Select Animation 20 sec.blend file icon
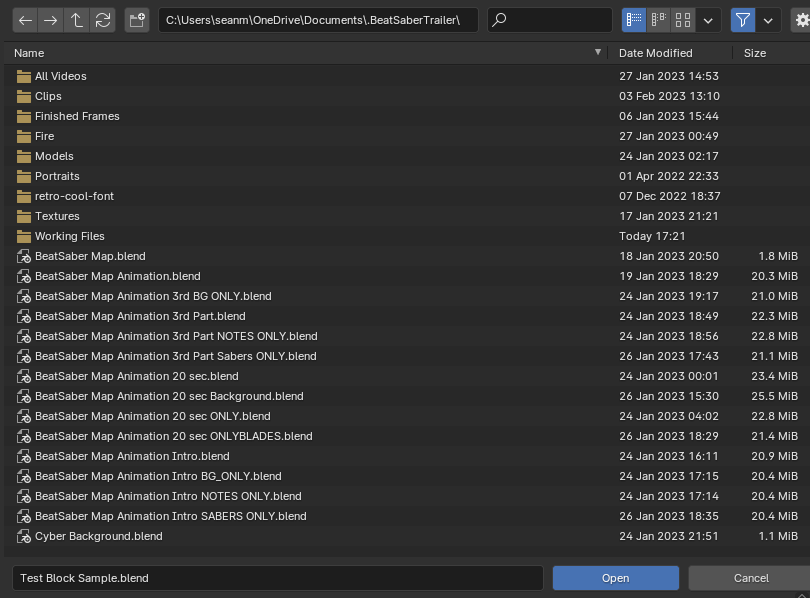 (24, 376)
